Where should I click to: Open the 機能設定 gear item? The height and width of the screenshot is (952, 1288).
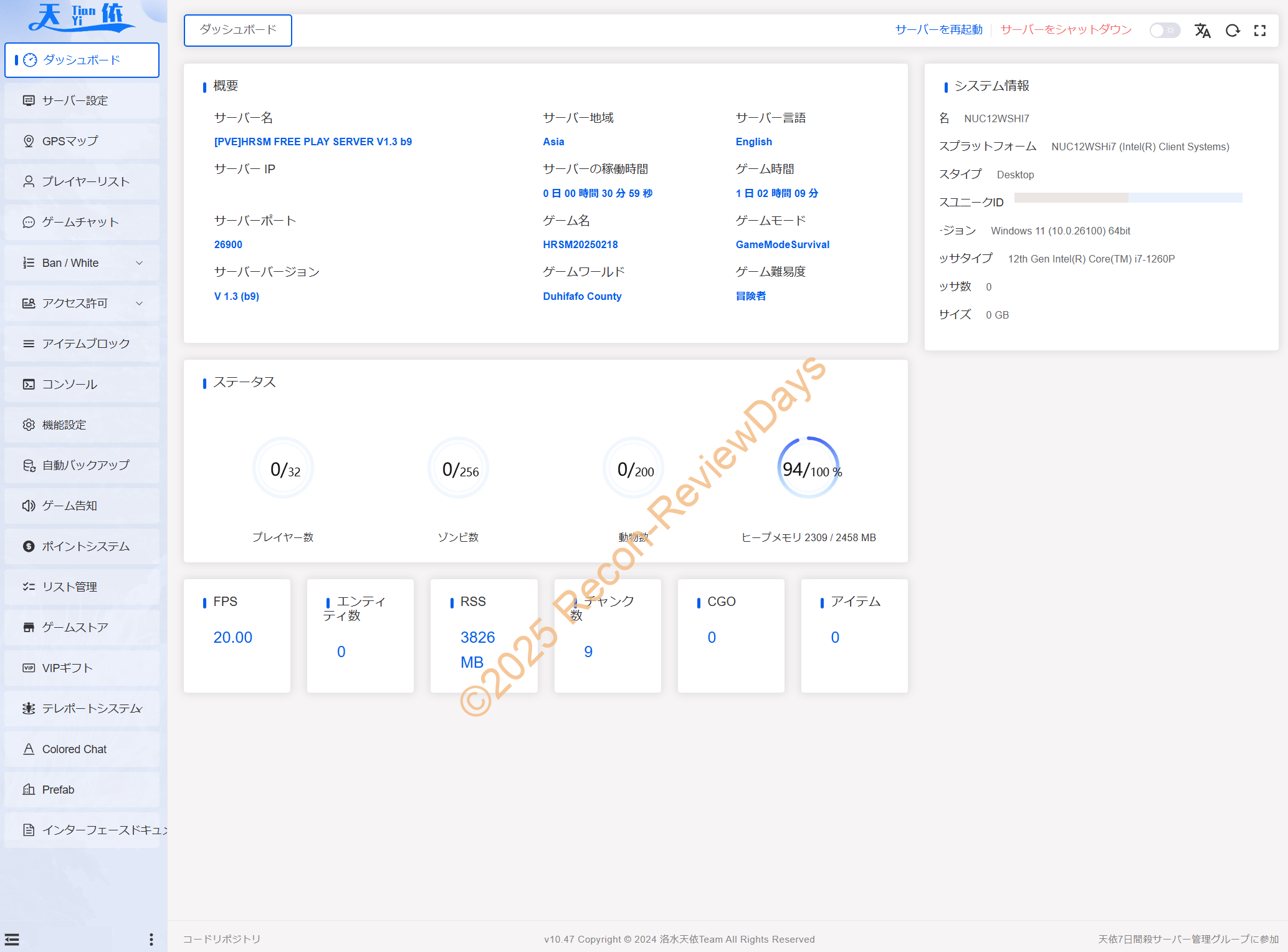82,425
